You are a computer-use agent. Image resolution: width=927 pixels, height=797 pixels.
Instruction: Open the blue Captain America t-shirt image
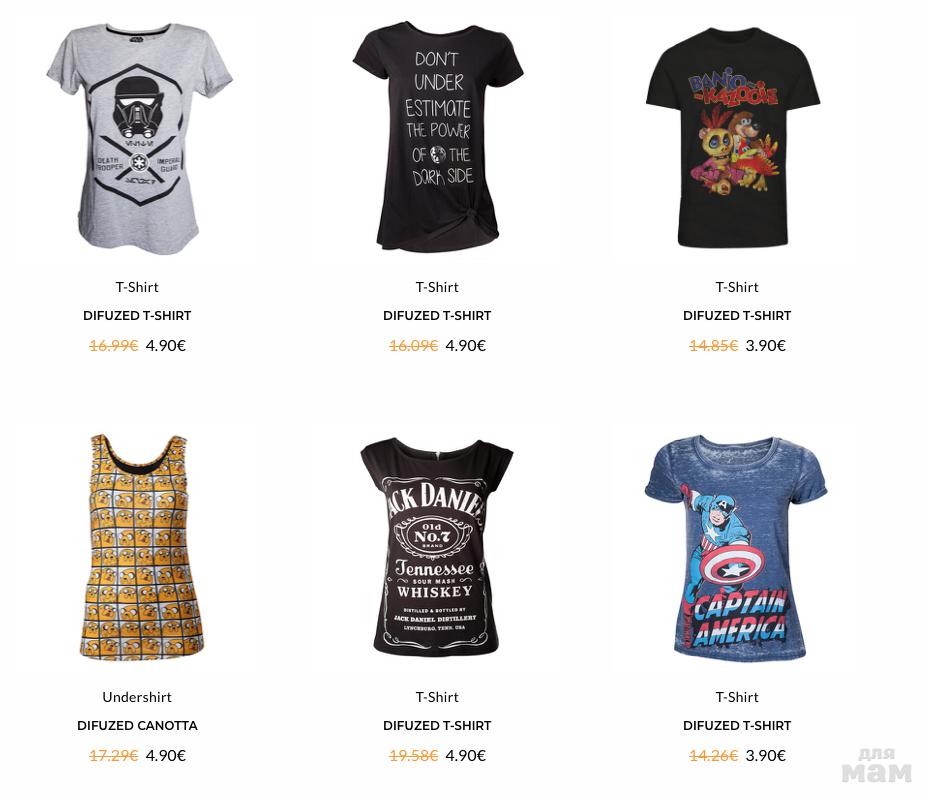pyautogui.click(x=736, y=547)
